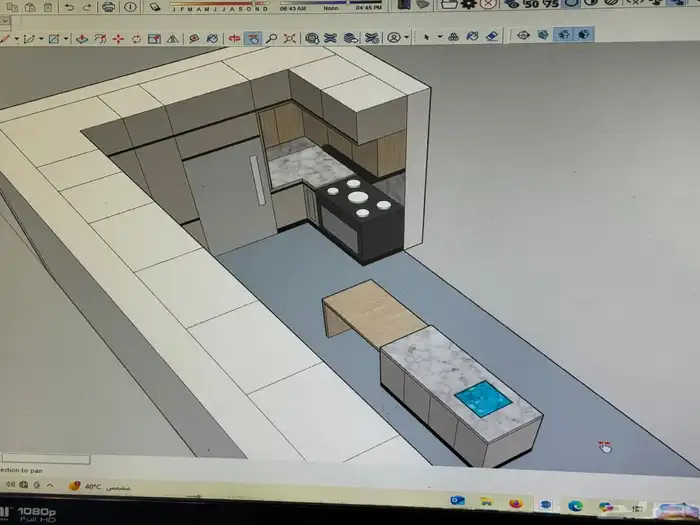
Task: Select the Rotate tool
Action: pyautogui.click(x=136, y=39)
